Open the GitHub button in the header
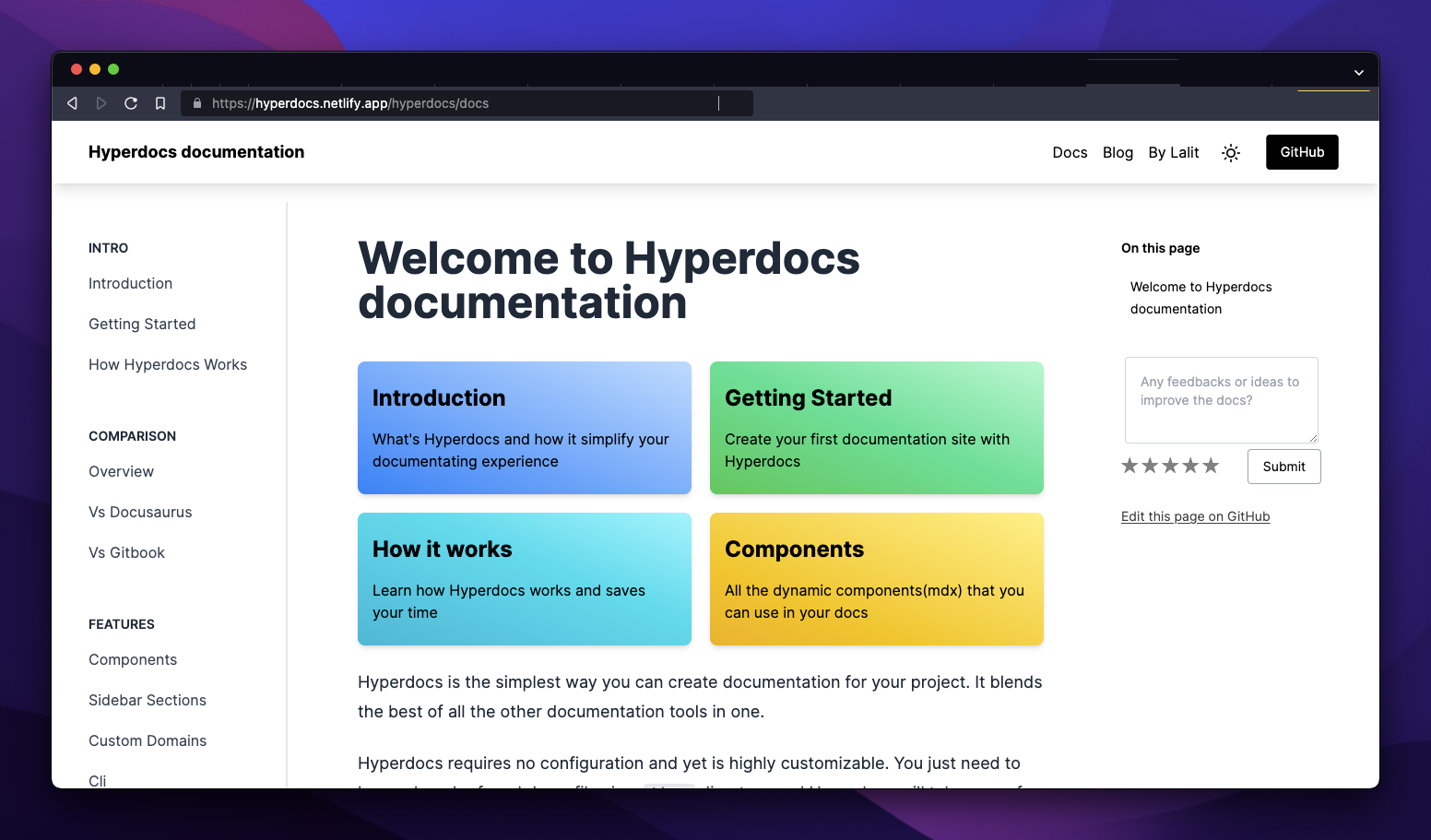The image size is (1431, 840). pos(1302,152)
